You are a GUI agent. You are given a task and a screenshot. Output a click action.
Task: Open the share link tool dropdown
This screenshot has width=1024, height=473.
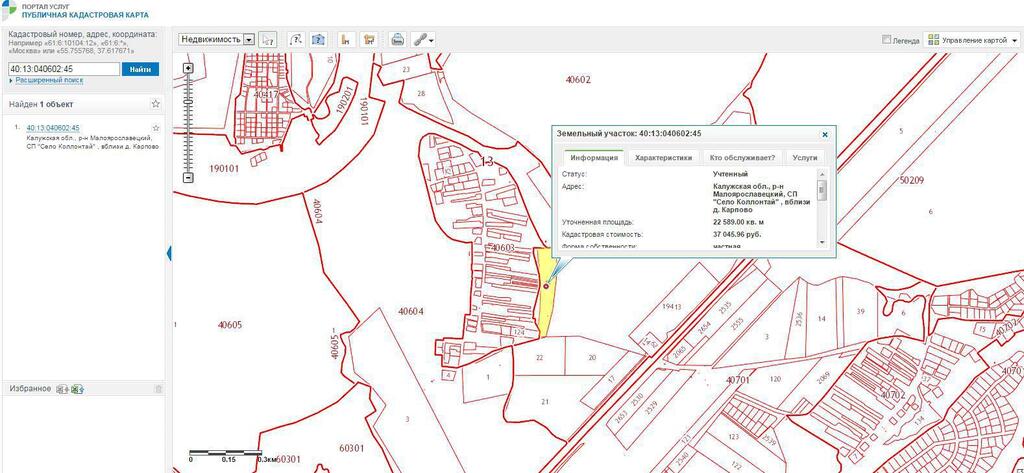pyautogui.click(x=423, y=40)
